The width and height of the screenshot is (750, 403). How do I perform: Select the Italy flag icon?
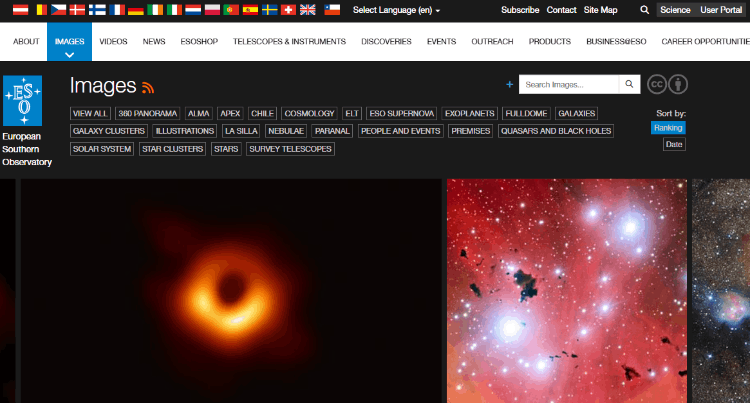click(x=174, y=10)
